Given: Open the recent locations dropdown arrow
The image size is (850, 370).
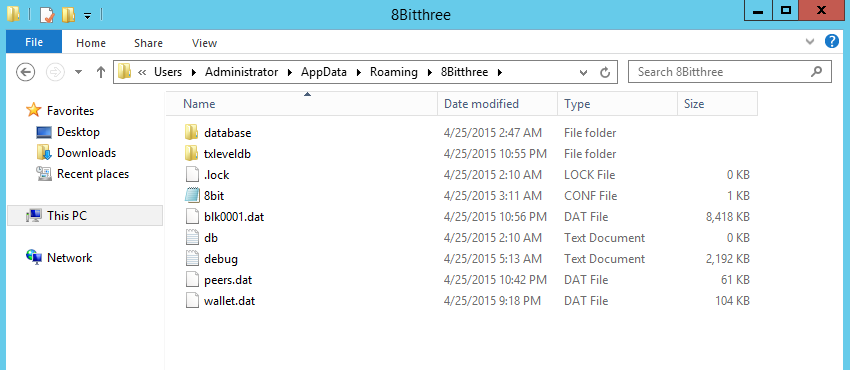Looking at the screenshot, I should [78, 72].
